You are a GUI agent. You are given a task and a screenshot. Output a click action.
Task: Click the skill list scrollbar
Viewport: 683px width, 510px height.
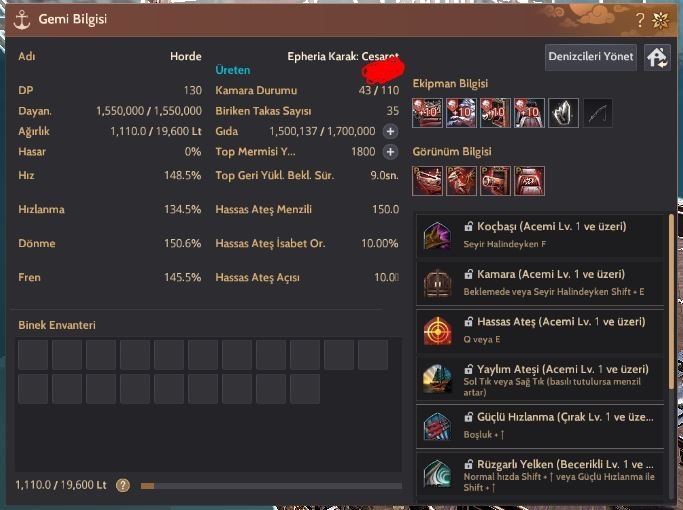point(671,301)
